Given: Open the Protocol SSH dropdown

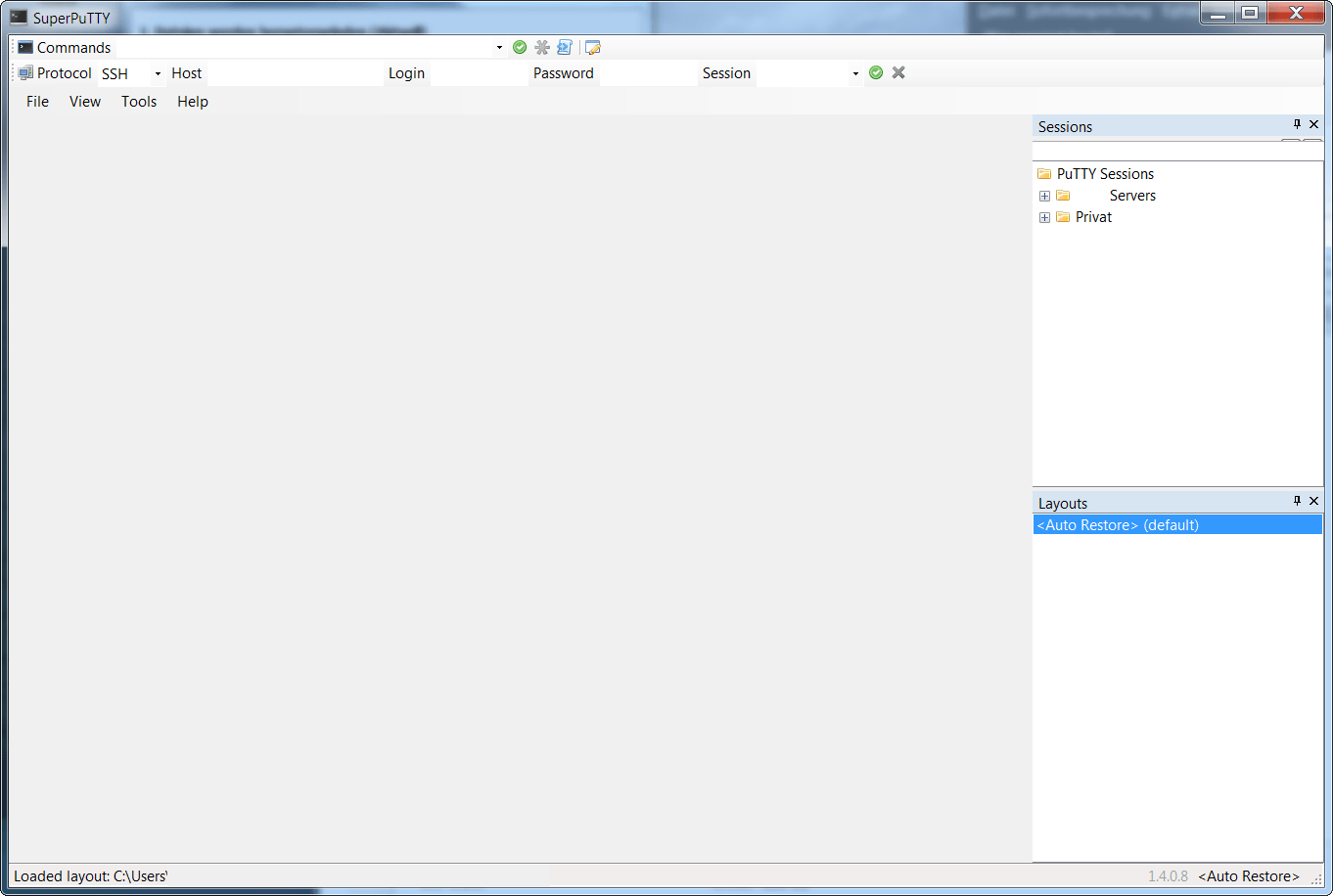Looking at the screenshot, I should pos(158,73).
